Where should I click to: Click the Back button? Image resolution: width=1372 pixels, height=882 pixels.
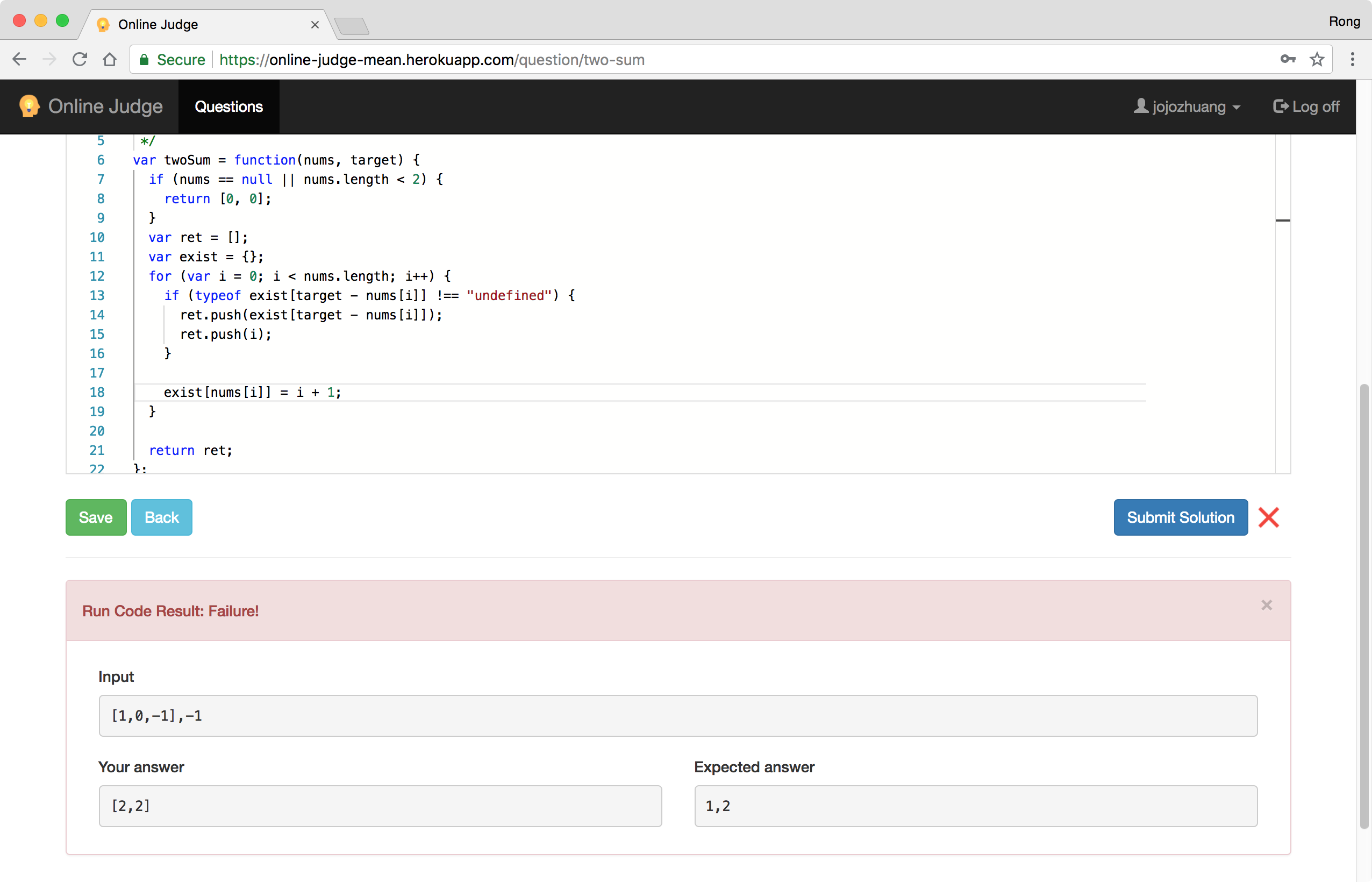[161, 517]
